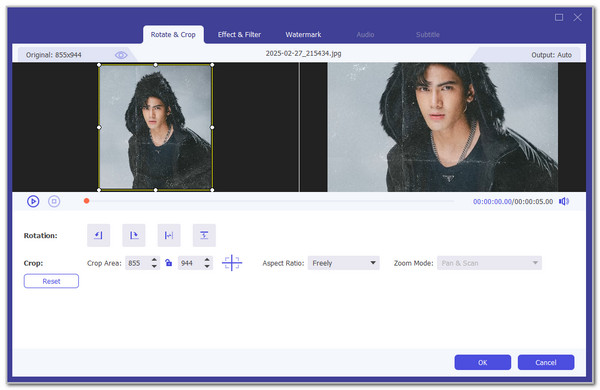Decrease crop width with down arrow

(x=154, y=266)
